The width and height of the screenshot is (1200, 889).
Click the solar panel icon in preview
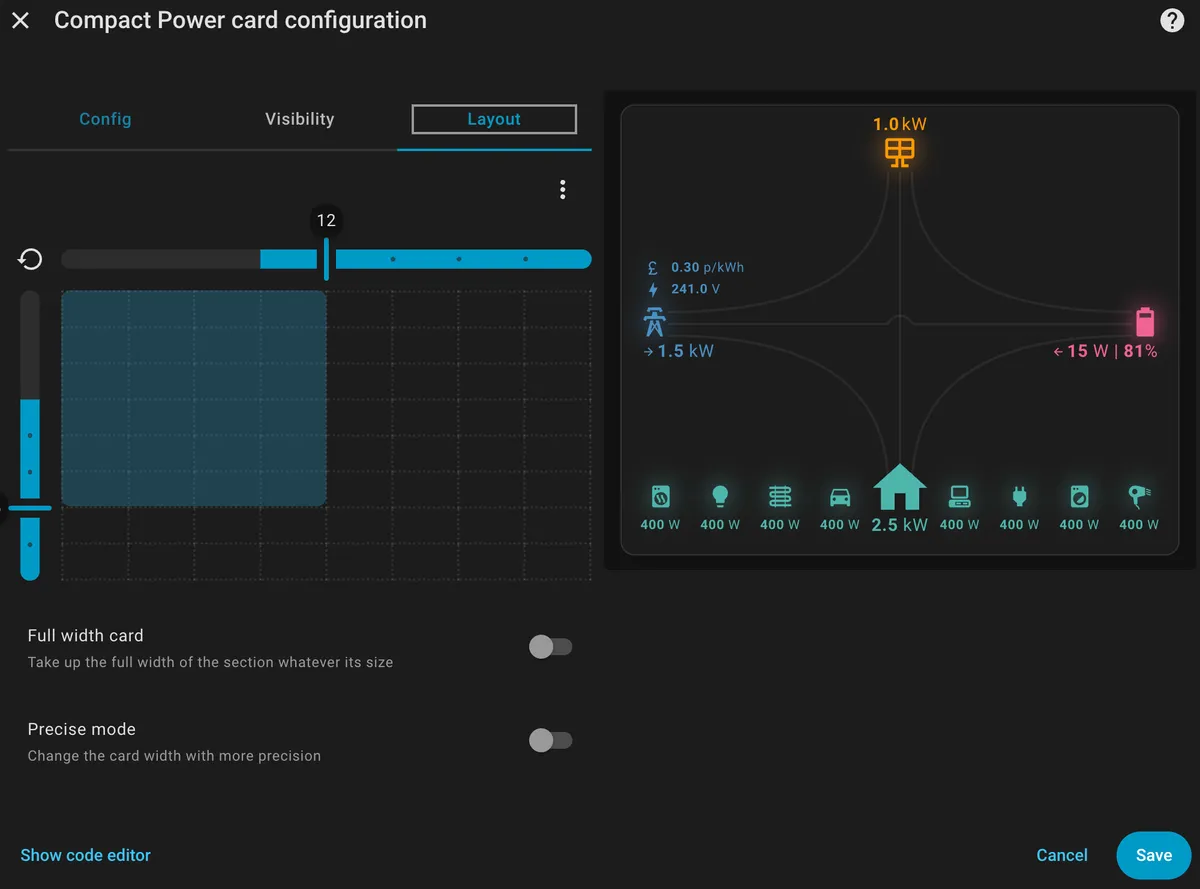pyautogui.click(x=900, y=152)
